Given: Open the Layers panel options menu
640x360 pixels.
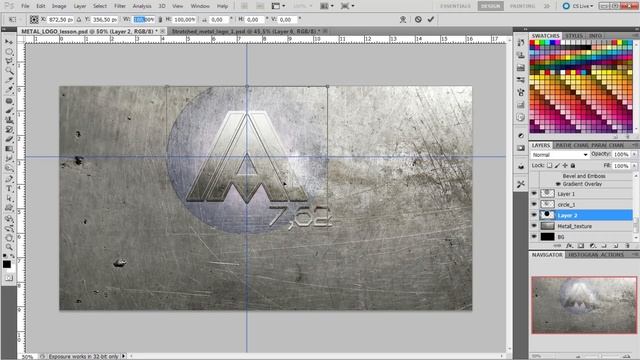Looking at the screenshot, I should click(x=635, y=145).
